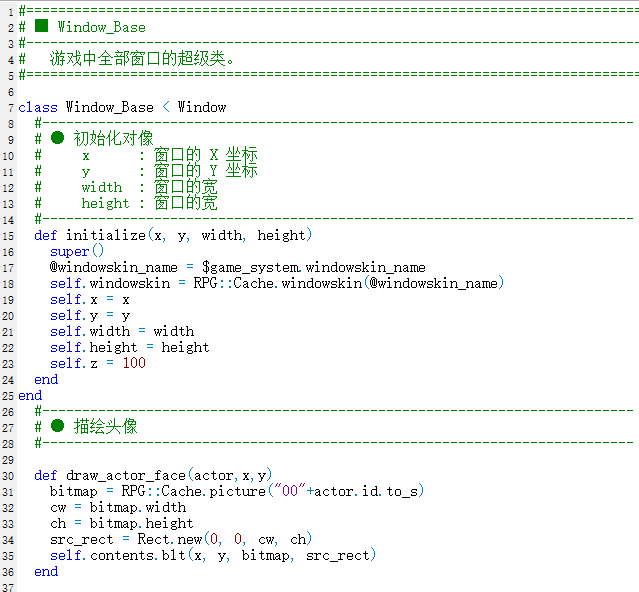The height and width of the screenshot is (592, 639).
Task: Click the 'super()' call on line 16
Action: (x=77, y=251)
